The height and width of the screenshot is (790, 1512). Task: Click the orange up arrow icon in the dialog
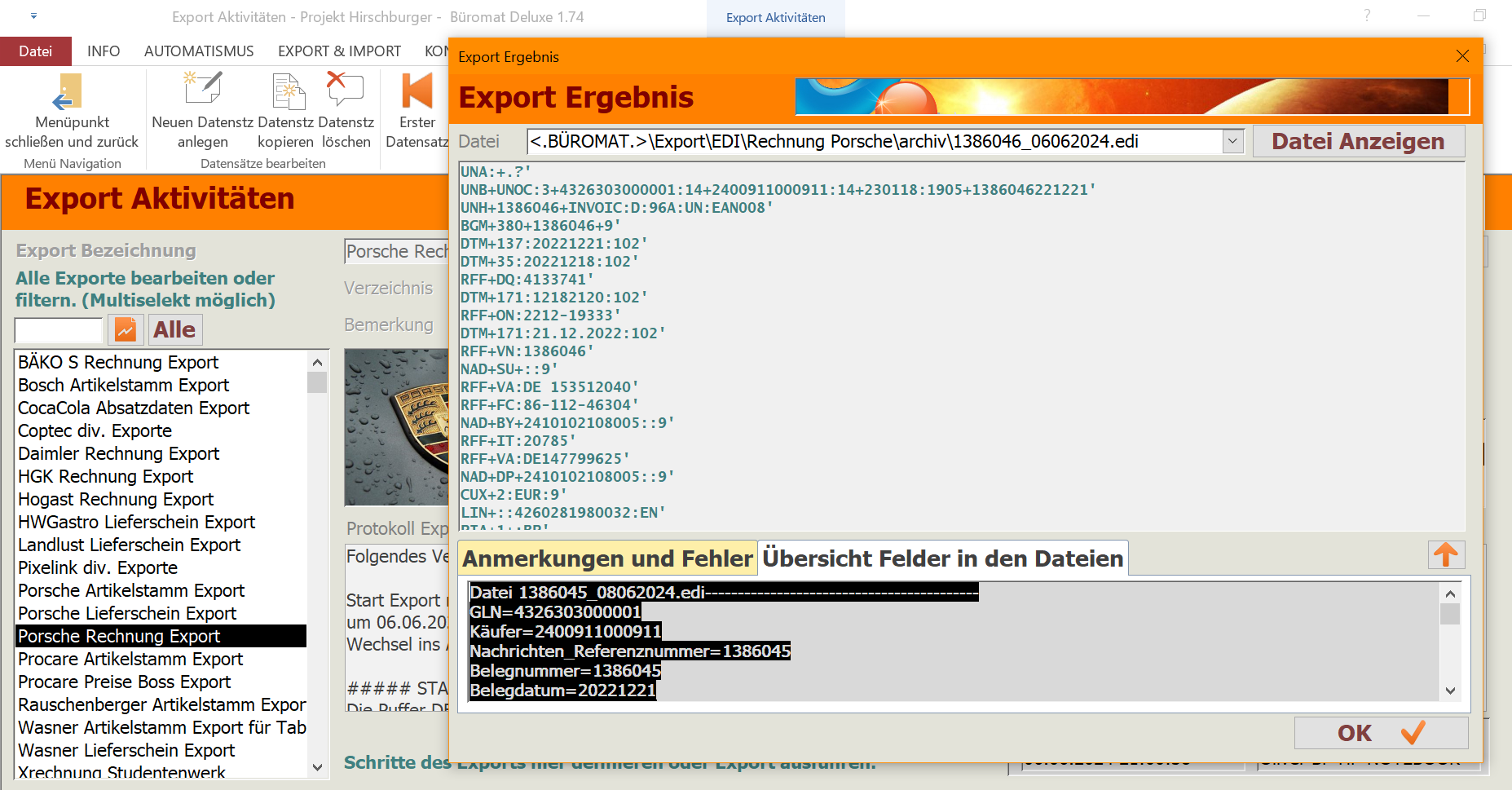1446,555
